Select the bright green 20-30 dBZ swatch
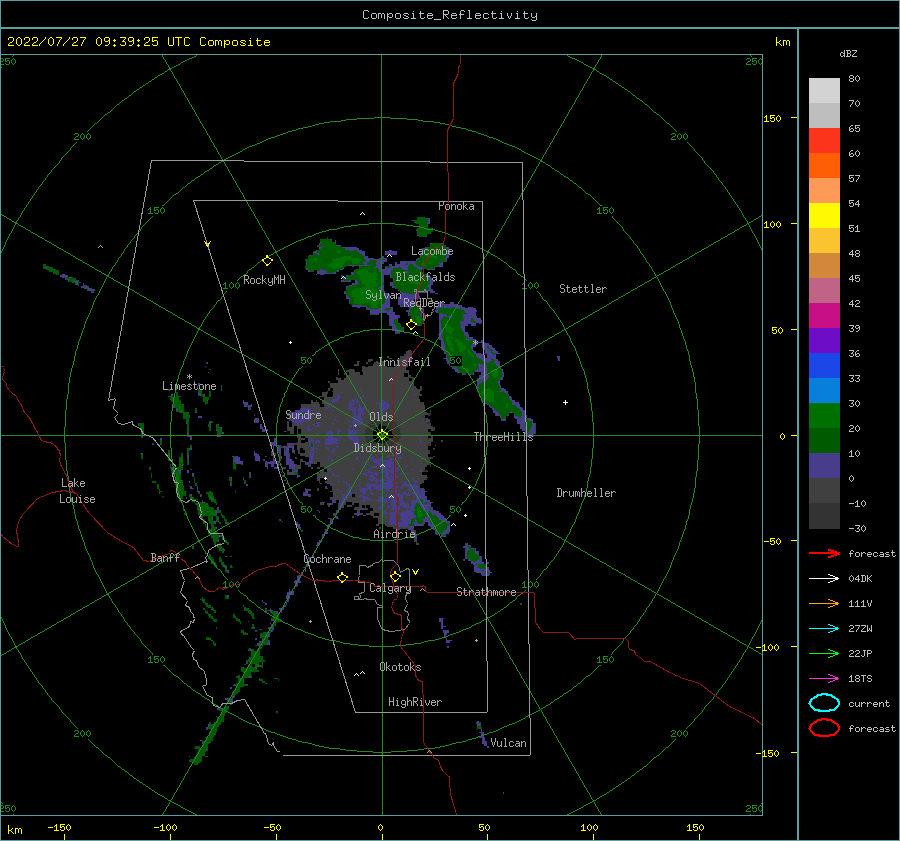This screenshot has width=900, height=841. click(x=824, y=415)
